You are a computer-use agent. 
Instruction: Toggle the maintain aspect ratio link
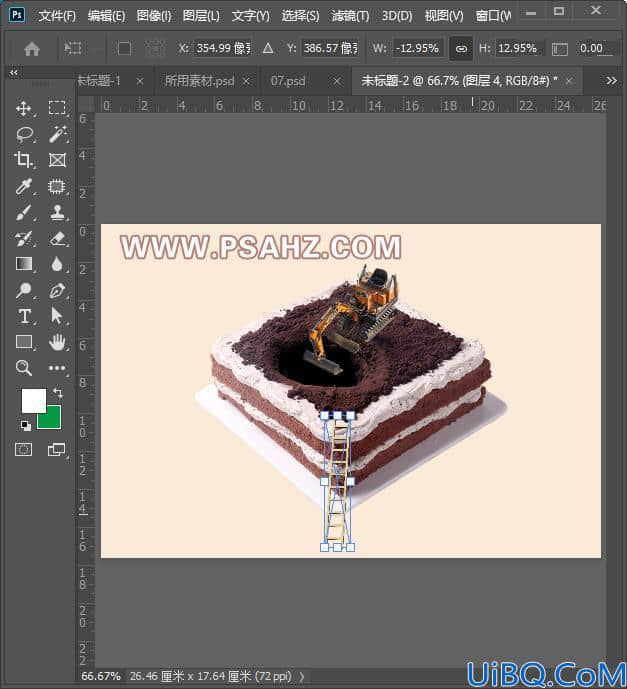coord(461,48)
